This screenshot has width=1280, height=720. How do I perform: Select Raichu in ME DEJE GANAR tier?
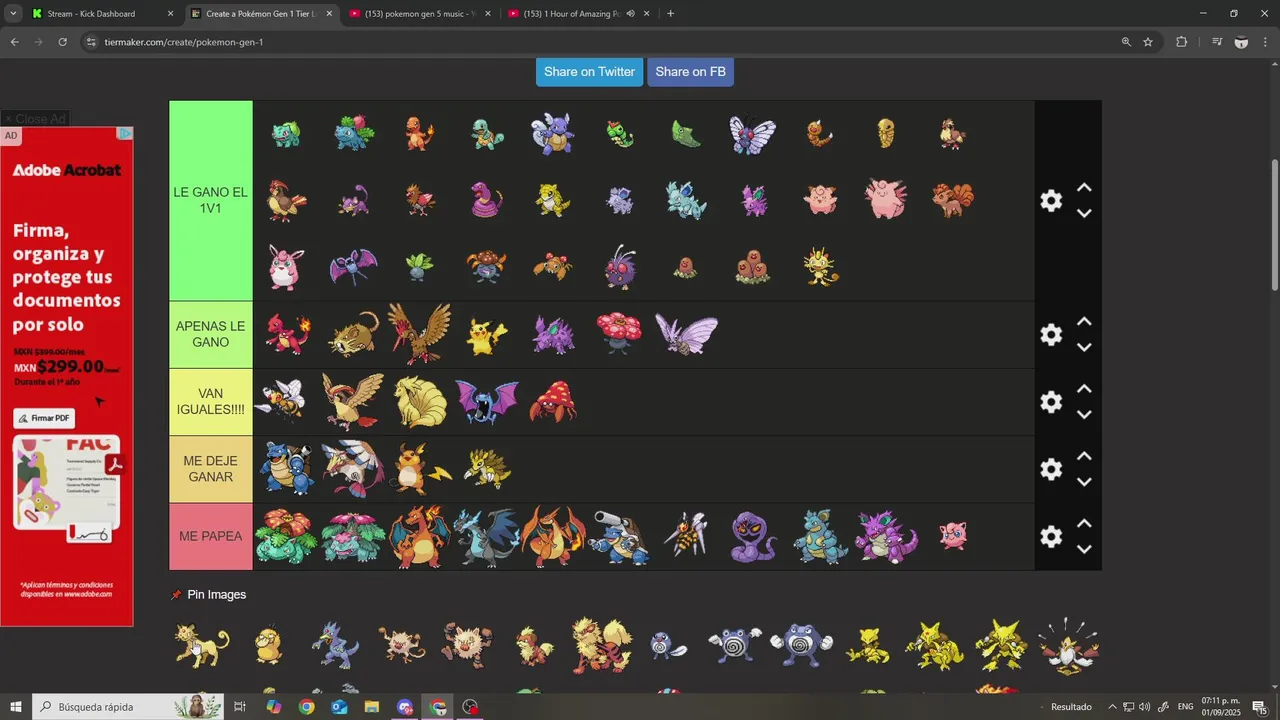pyautogui.click(x=419, y=469)
